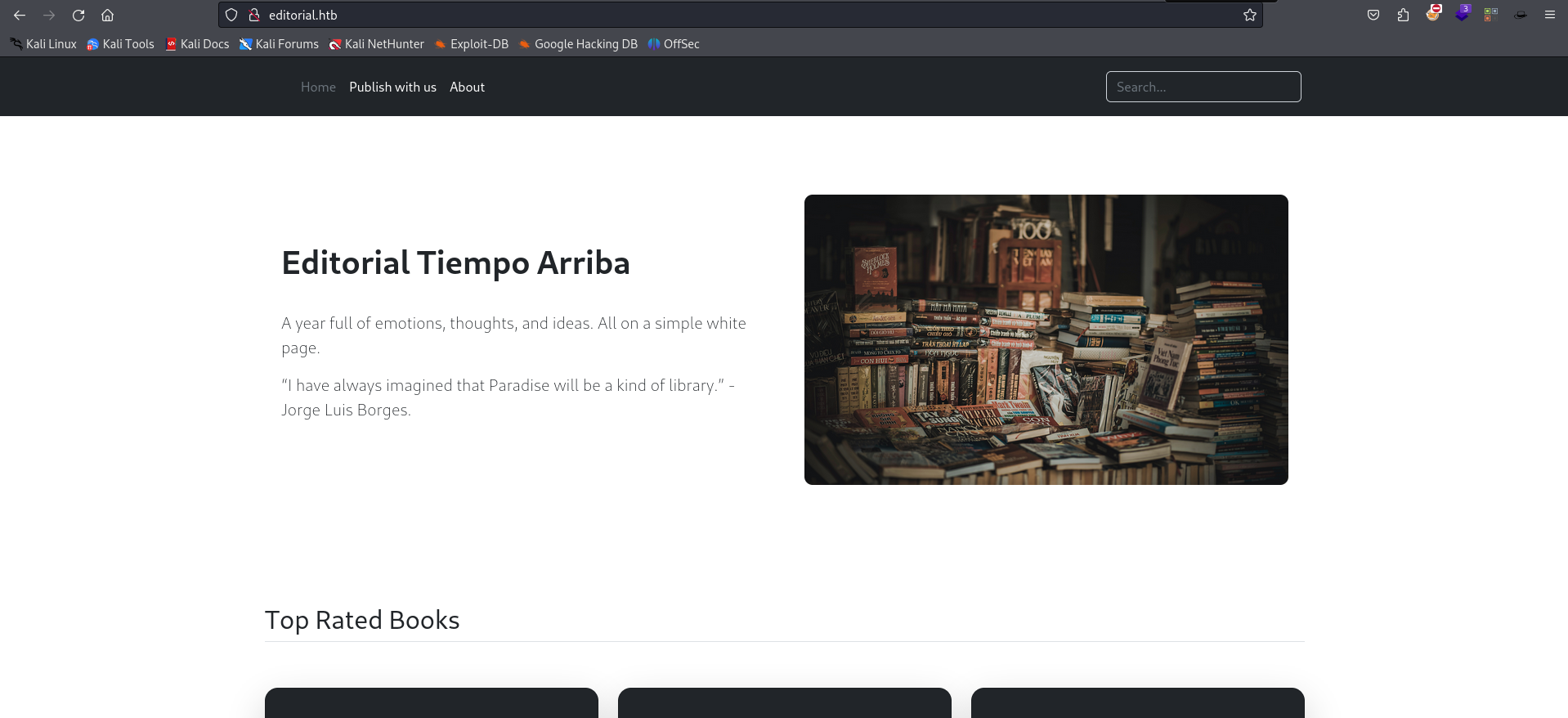
Task: Open the extensions puzzle icon
Action: pos(1403,15)
